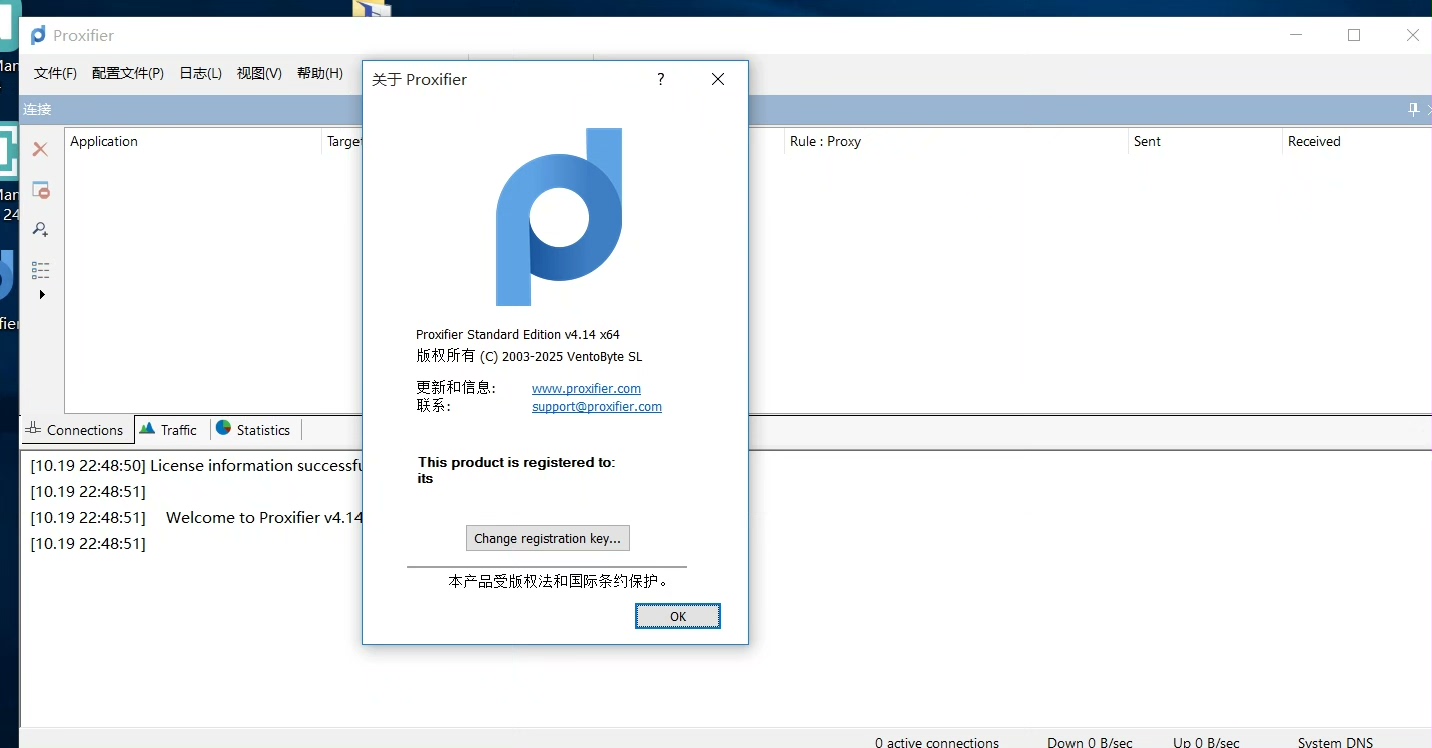Click the checklist toolbar icon in the connections sidebar
Image resolution: width=1432 pixels, height=748 pixels.
40,270
